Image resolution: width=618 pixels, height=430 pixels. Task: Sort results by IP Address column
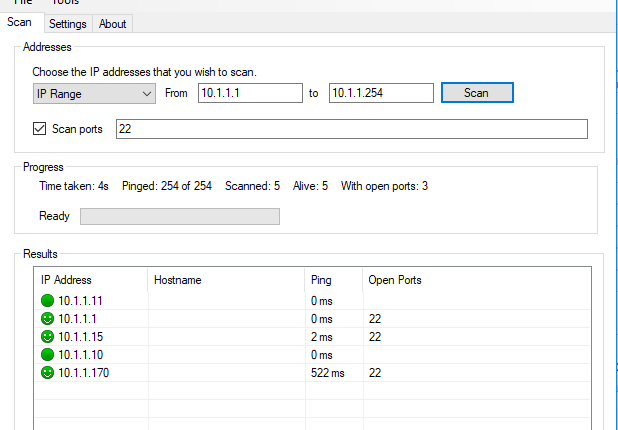pyautogui.click(x=91, y=280)
